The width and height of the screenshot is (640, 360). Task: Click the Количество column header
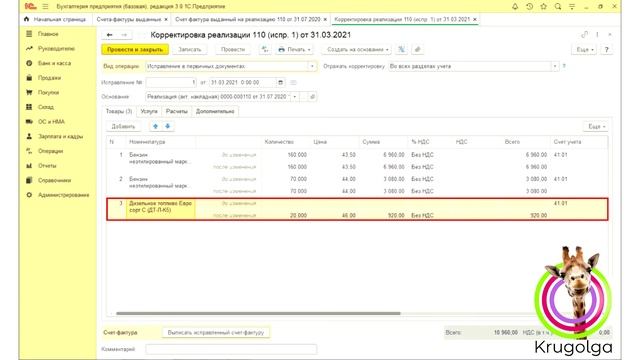pyautogui.click(x=279, y=142)
